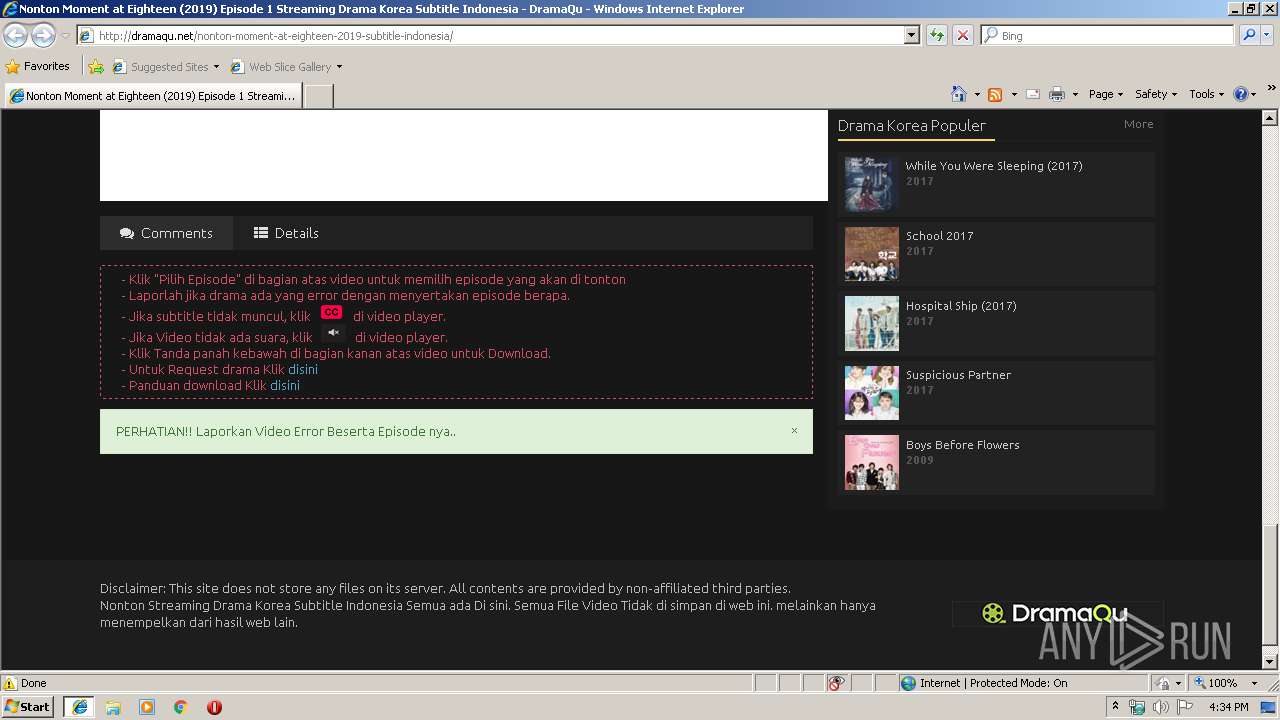1280x720 pixels.
Task: Open Windows Explorer folder on taskbar
Action: [113, 707]
